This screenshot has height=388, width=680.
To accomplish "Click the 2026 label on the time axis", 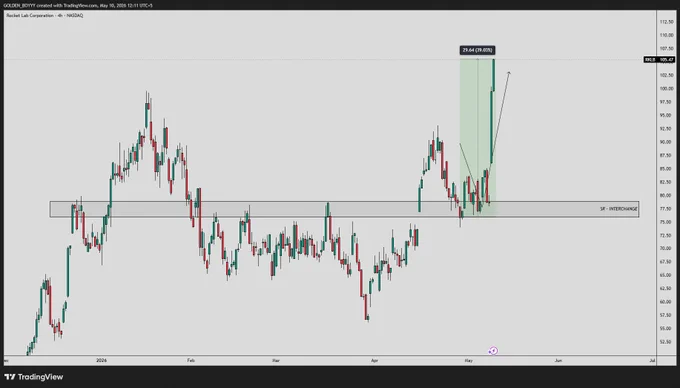I will 101,360.
